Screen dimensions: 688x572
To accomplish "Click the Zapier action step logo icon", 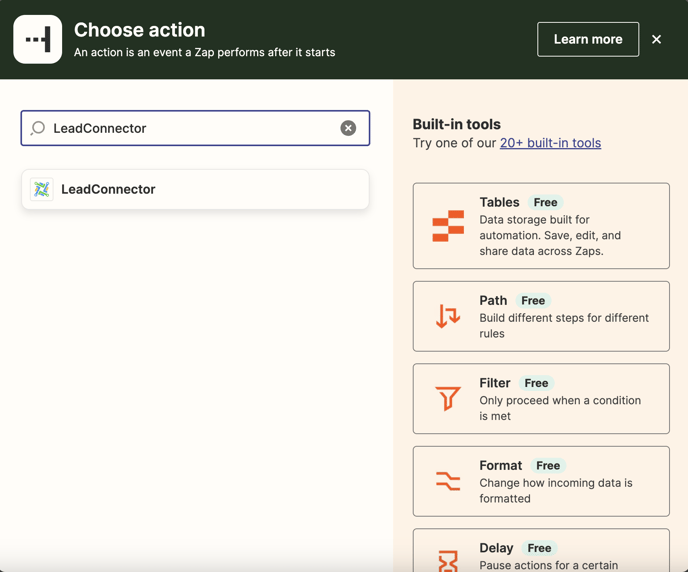I will click(38, 40).
